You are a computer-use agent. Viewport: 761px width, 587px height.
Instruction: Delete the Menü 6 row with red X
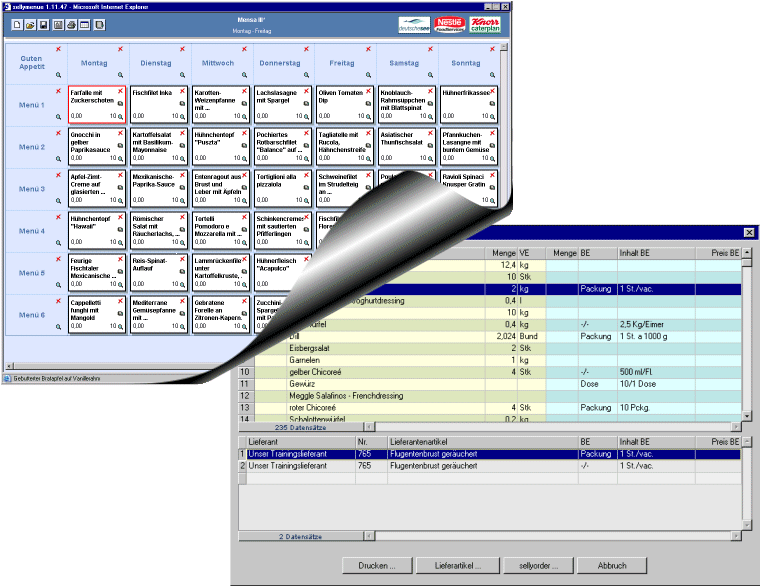pyautogui.click(x=58, y=301)
